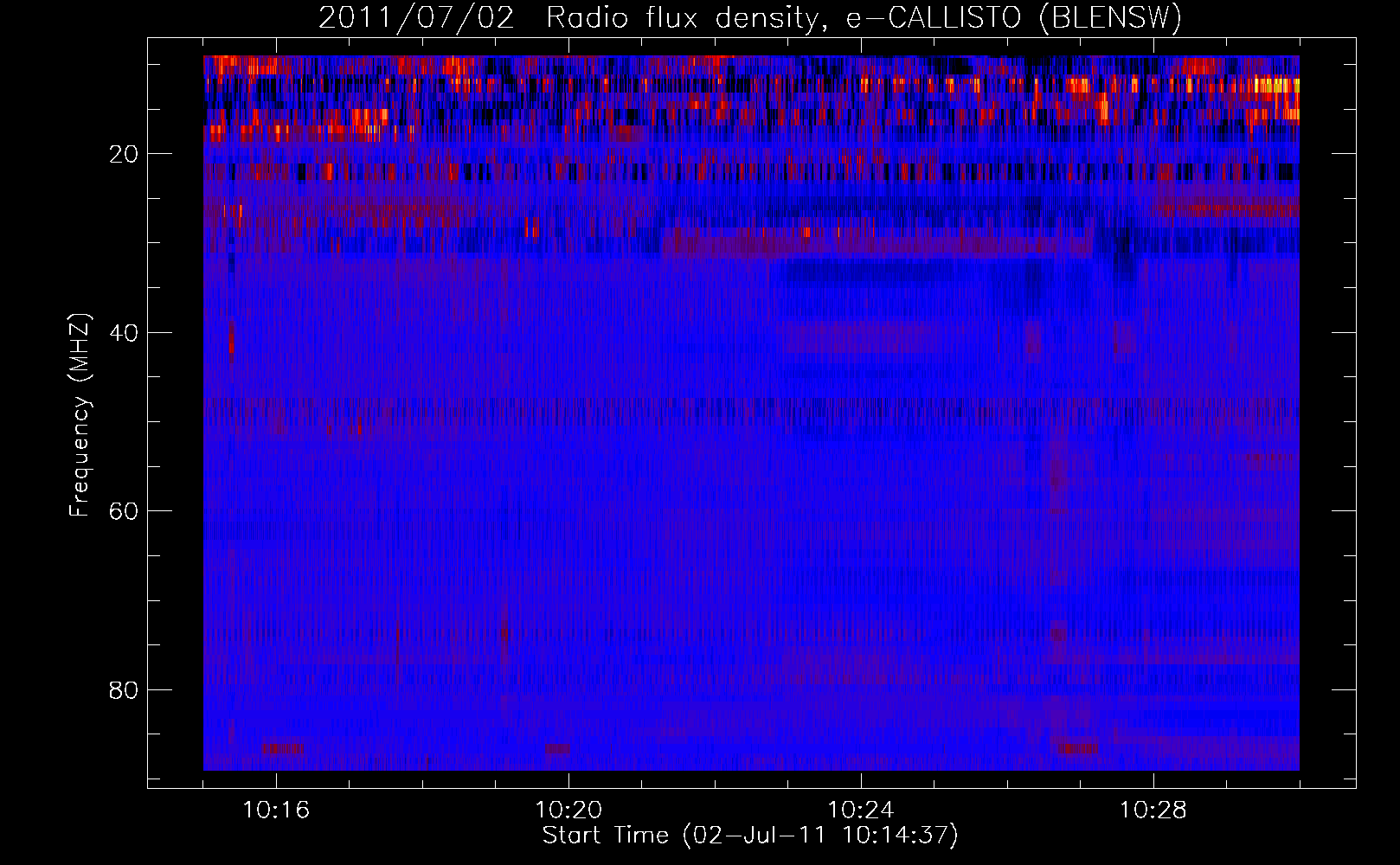Click the 10:28 time tick label

coord(1153,810)
